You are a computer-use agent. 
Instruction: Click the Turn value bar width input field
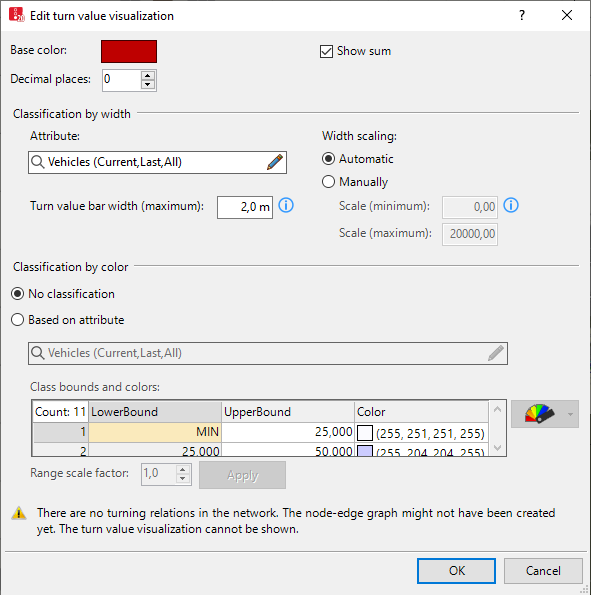[245, 207]
